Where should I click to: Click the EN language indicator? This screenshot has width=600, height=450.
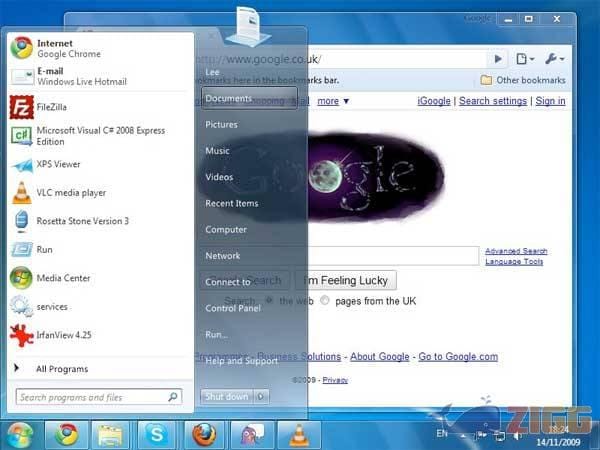pyautogui.click(x=442, y=434)
